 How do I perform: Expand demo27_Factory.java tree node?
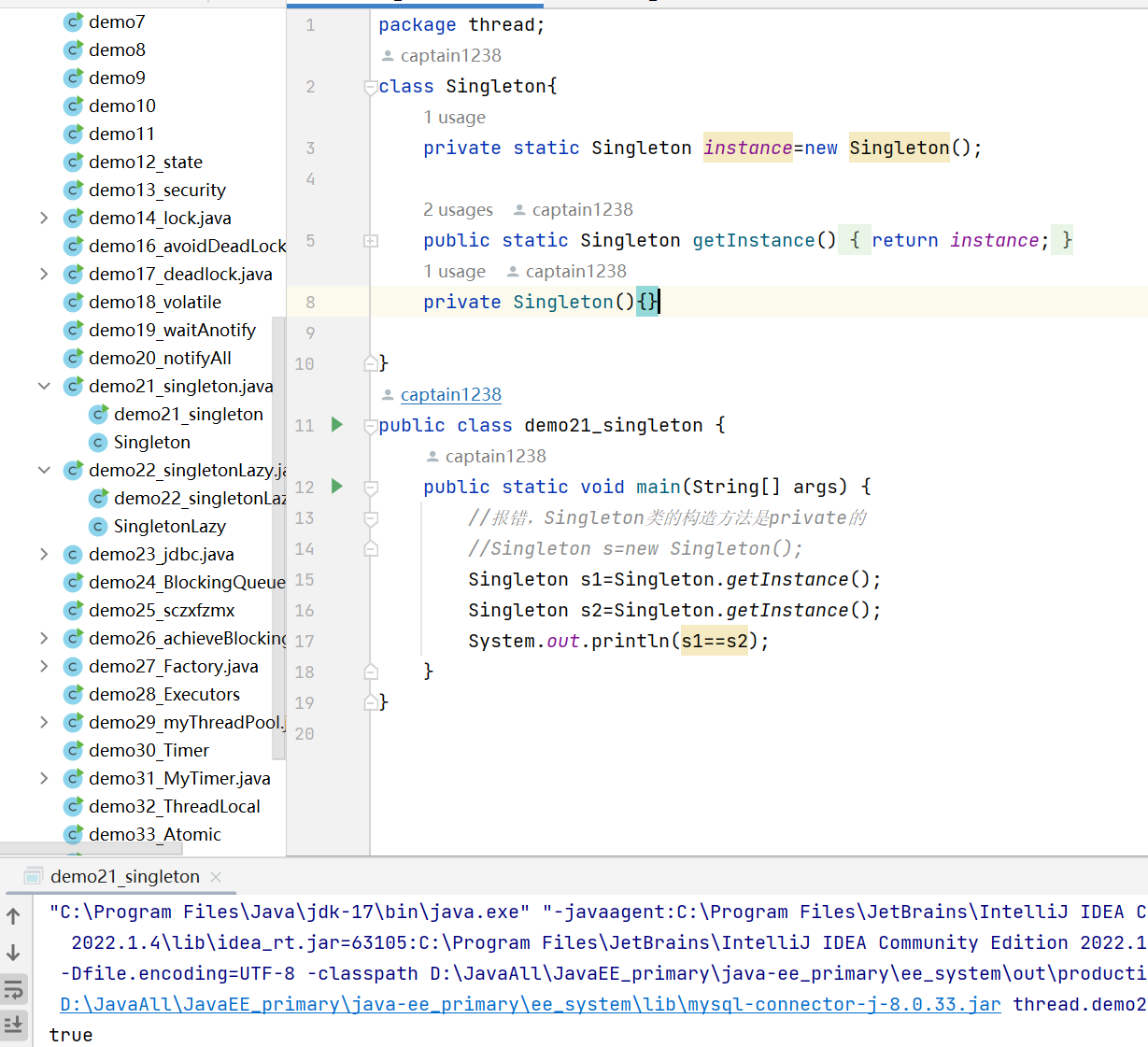pyautogui.click(x=44, y=666)
